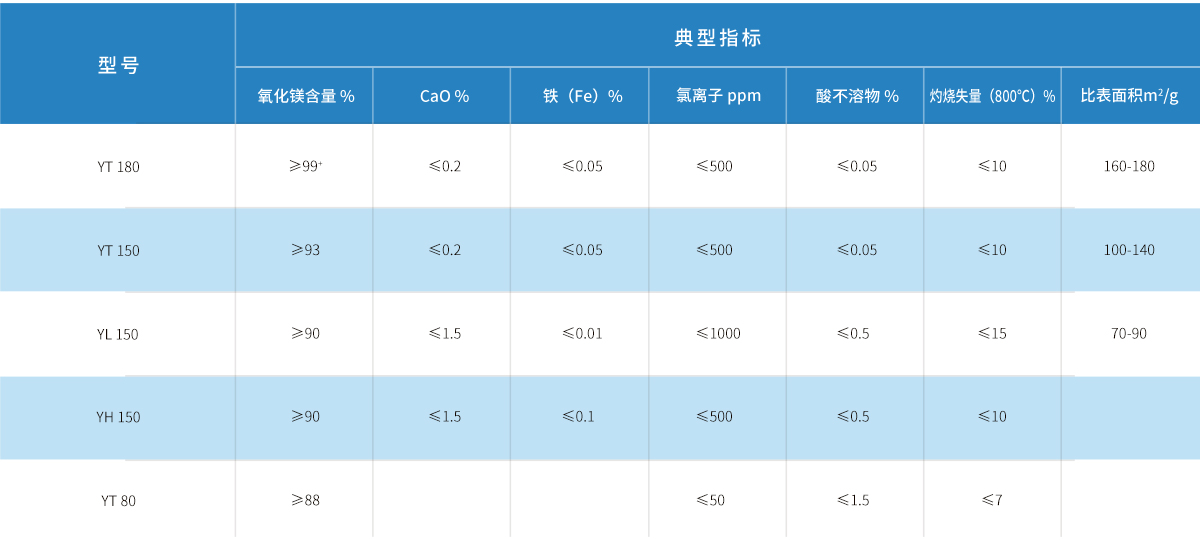Image resolution: width=1200 pixels, height=540 pixels.
Task: Select the ≥88 value for YT 80
Action: click(304, 499)
